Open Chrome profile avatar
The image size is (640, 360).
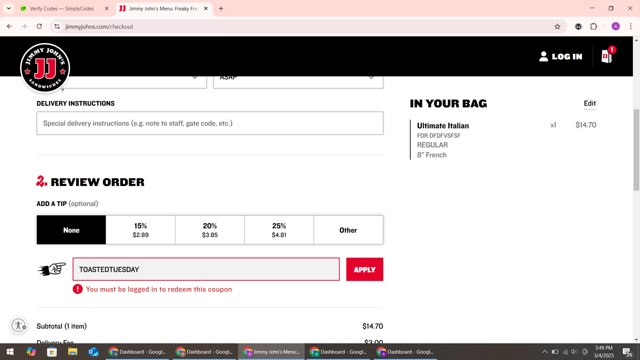(616, 27)
